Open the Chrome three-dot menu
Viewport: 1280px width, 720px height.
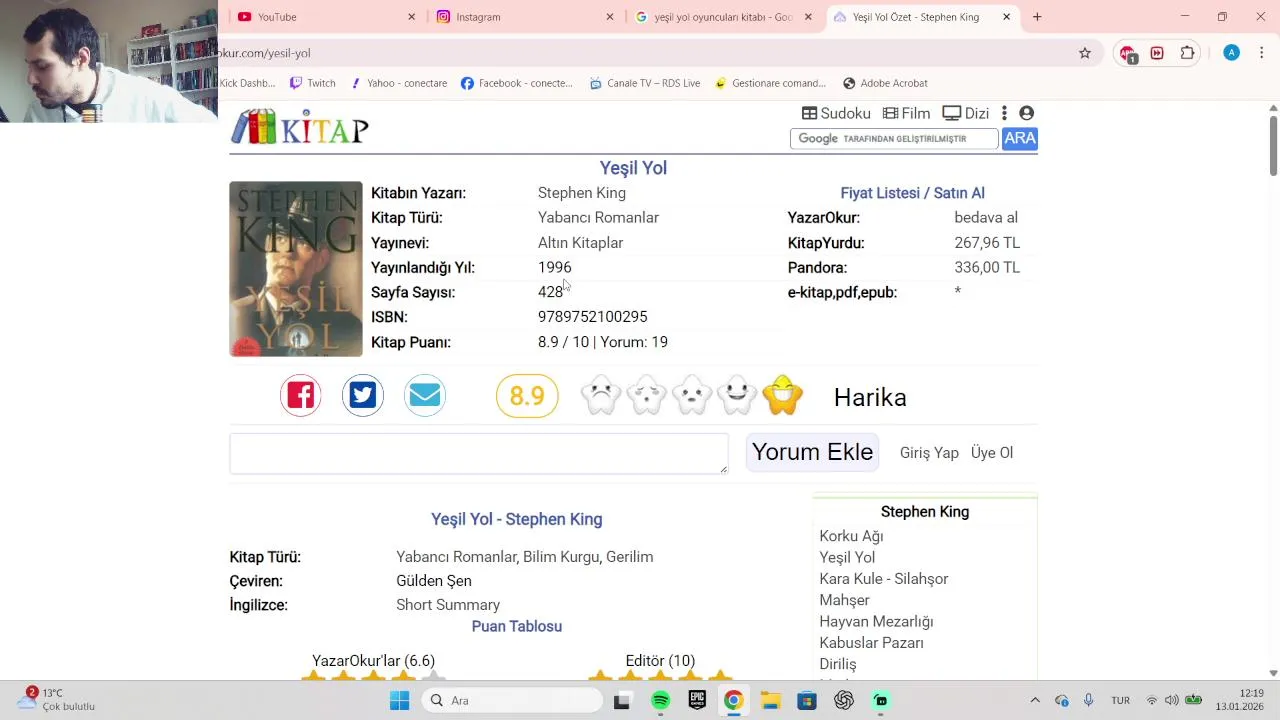click(x=1261, y=53)
